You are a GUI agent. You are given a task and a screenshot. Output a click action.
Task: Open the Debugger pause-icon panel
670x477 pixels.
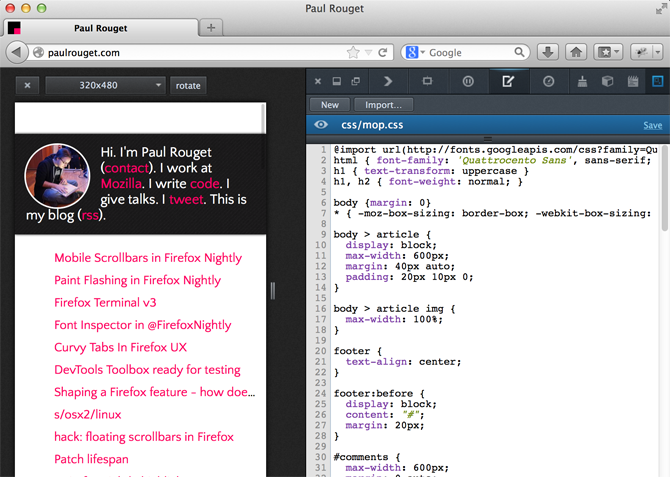tap(468, 81)
